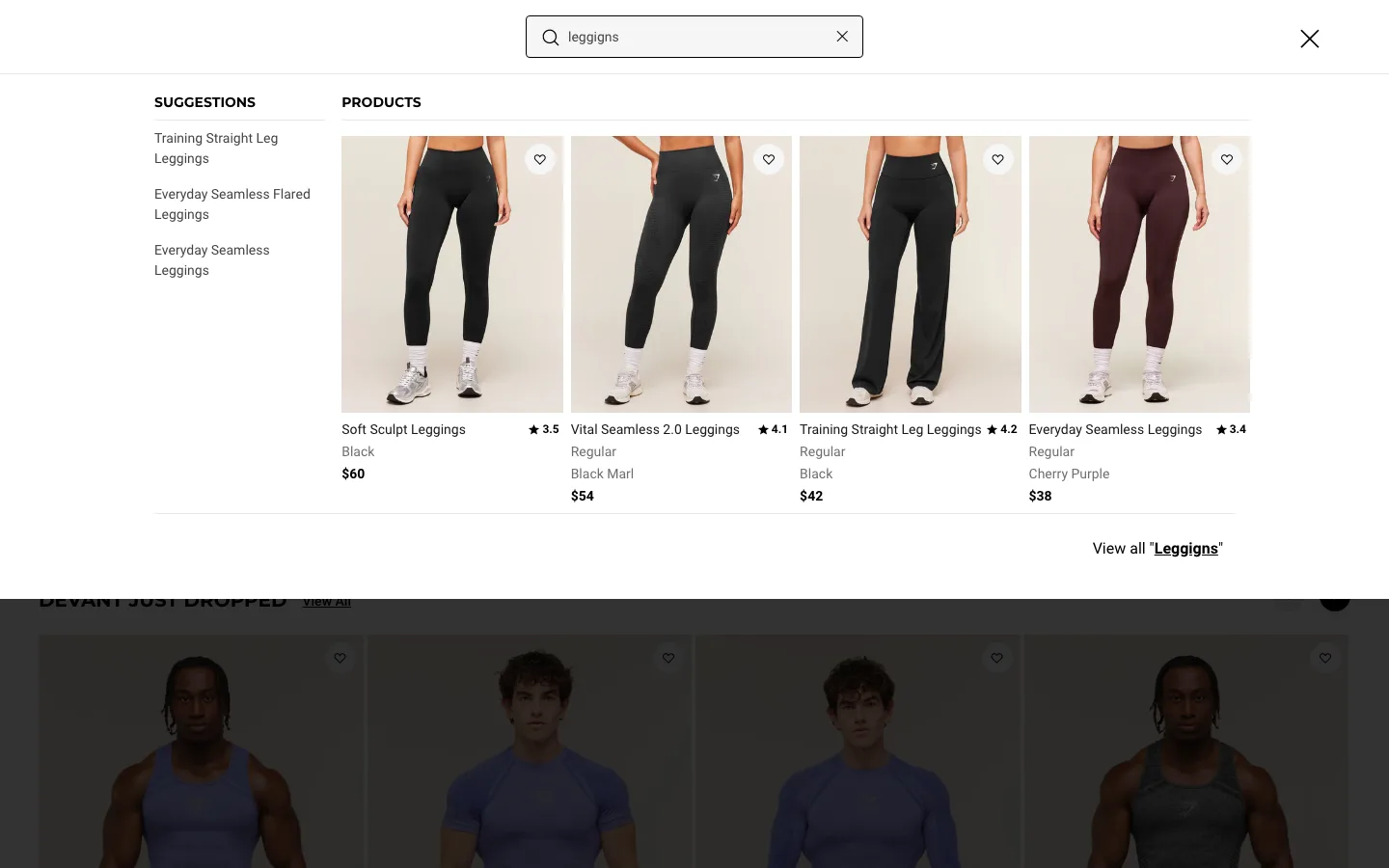Click the Everyday Seamless Leggings product title
This screenshot has width=1389, height=868.
pyautogui.click(x=1115, y=430)
